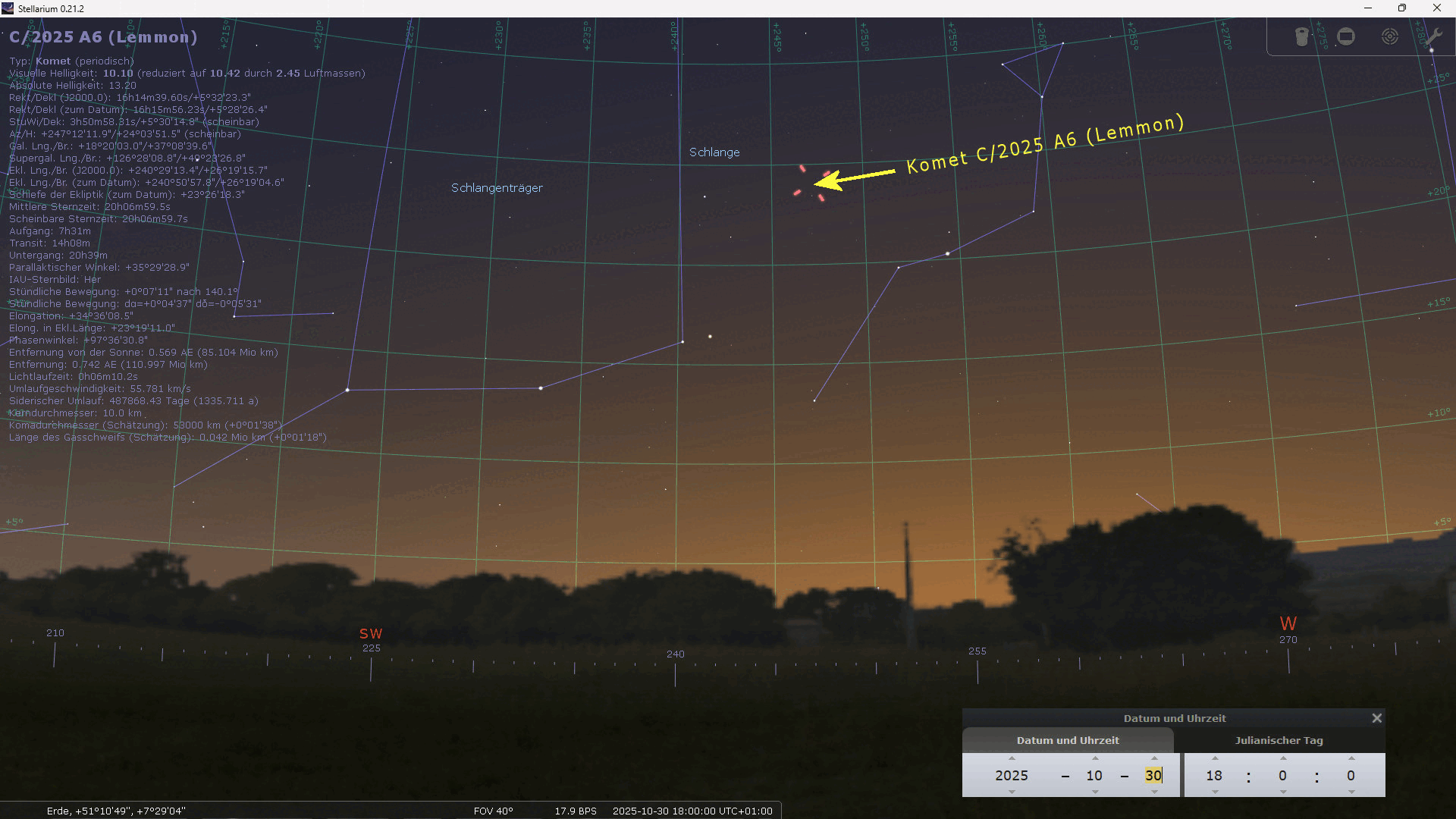Click the day input field showing 30
Image resolution: width=1456 pixels, height=819 pixels.
click(1153, 775)
